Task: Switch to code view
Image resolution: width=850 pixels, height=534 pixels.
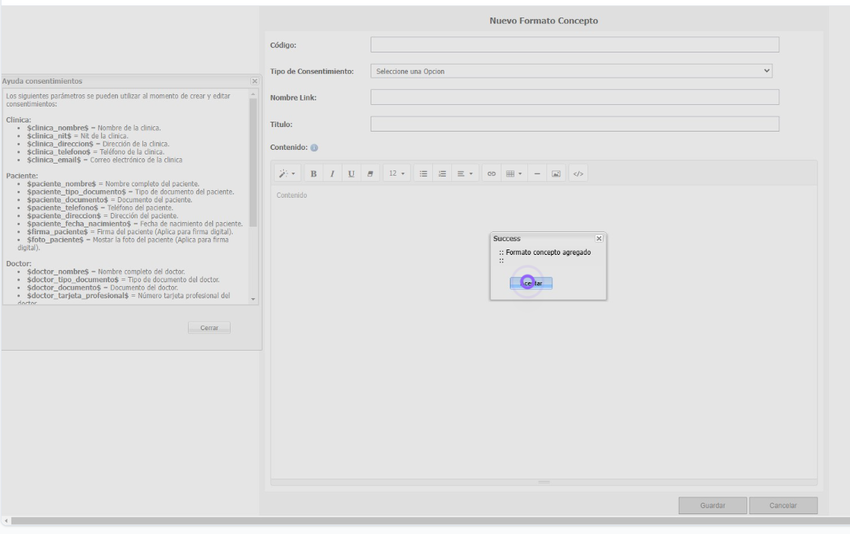Action: click(578, 173)
